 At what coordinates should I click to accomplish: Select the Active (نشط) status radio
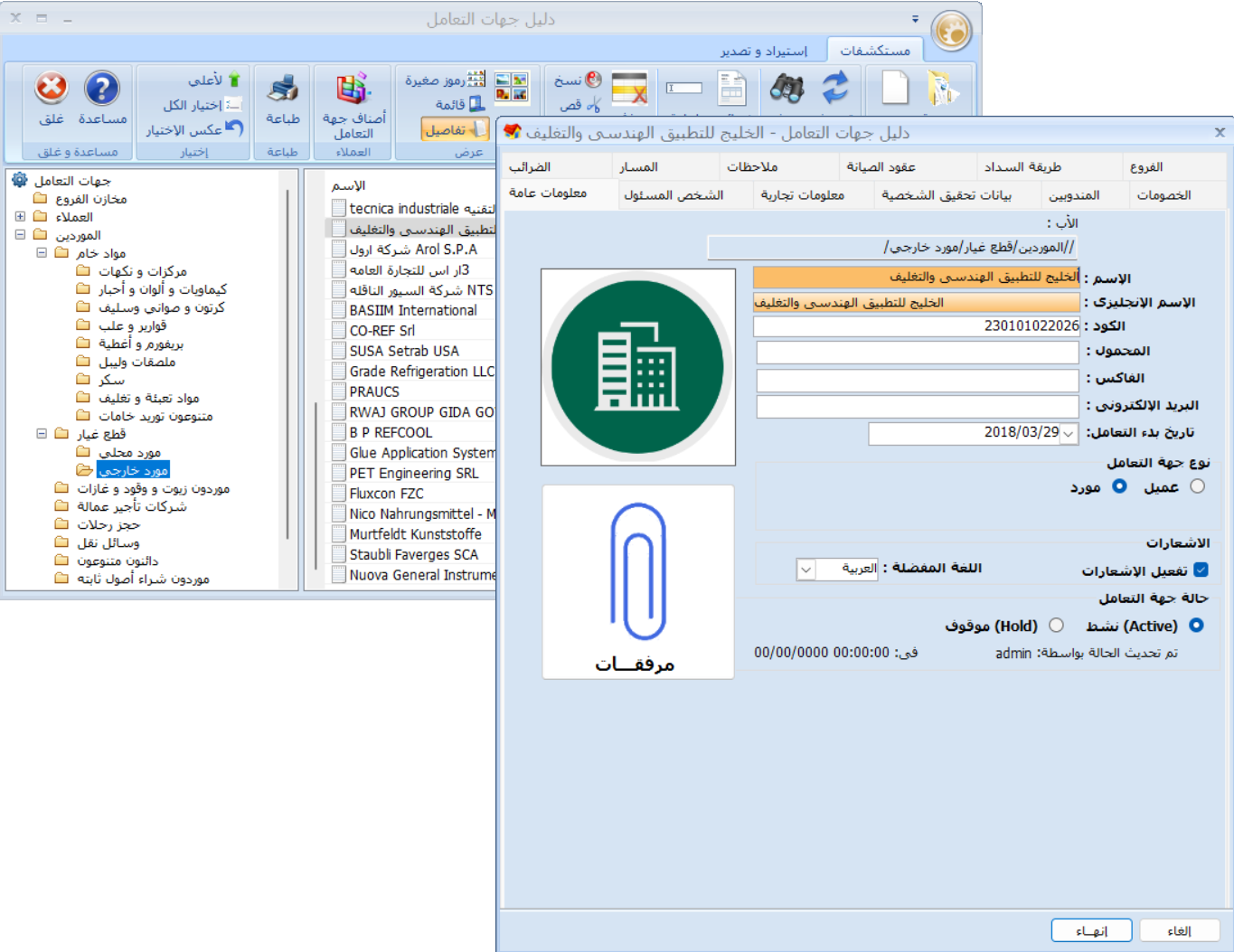click(1196, 625)
